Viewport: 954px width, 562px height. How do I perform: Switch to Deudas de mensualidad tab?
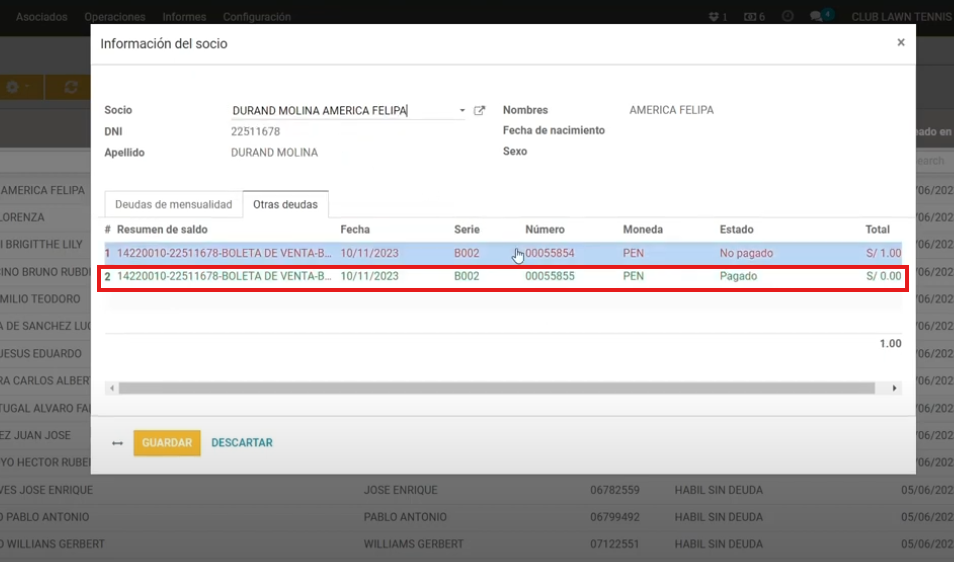click(x=174, y=205)
